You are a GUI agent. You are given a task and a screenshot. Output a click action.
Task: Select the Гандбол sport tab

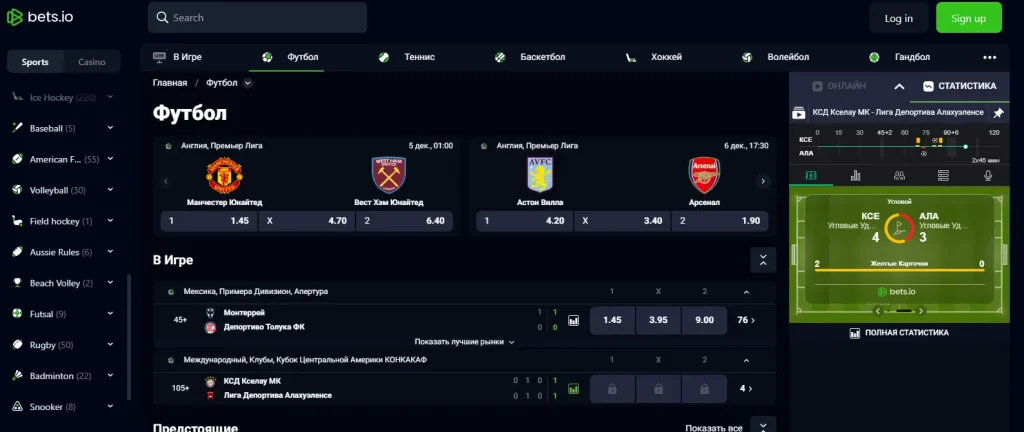click(899, 57)
